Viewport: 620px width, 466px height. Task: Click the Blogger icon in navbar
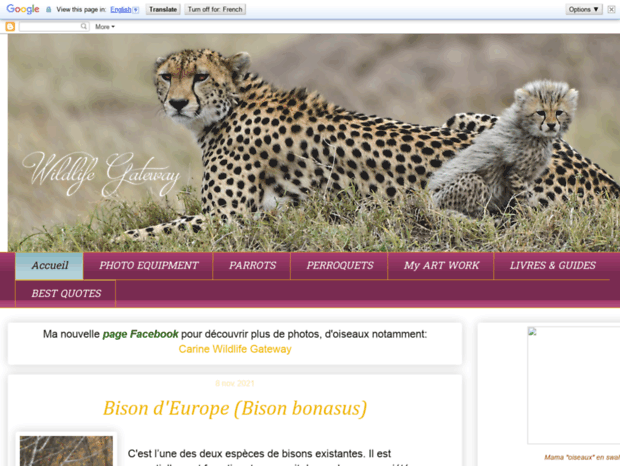[11, 26]
